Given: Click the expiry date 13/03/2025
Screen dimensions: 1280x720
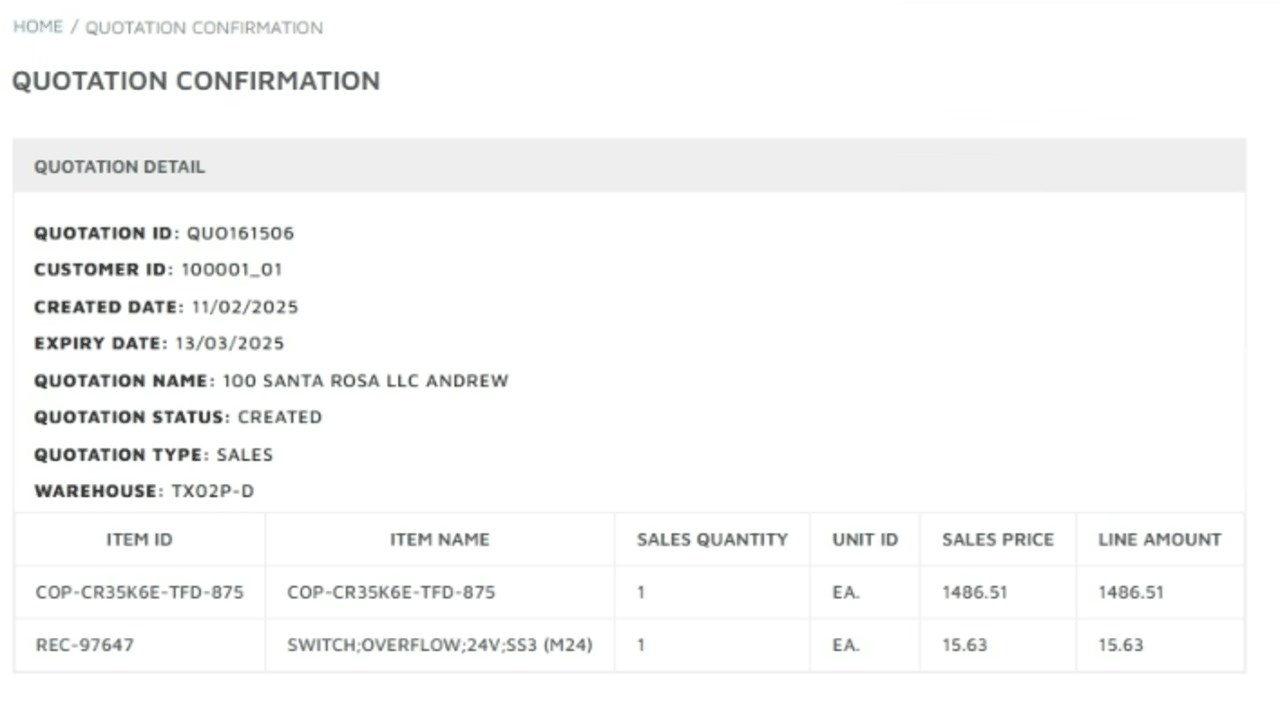Looking at the screenshot, I should tap(229, 343).
